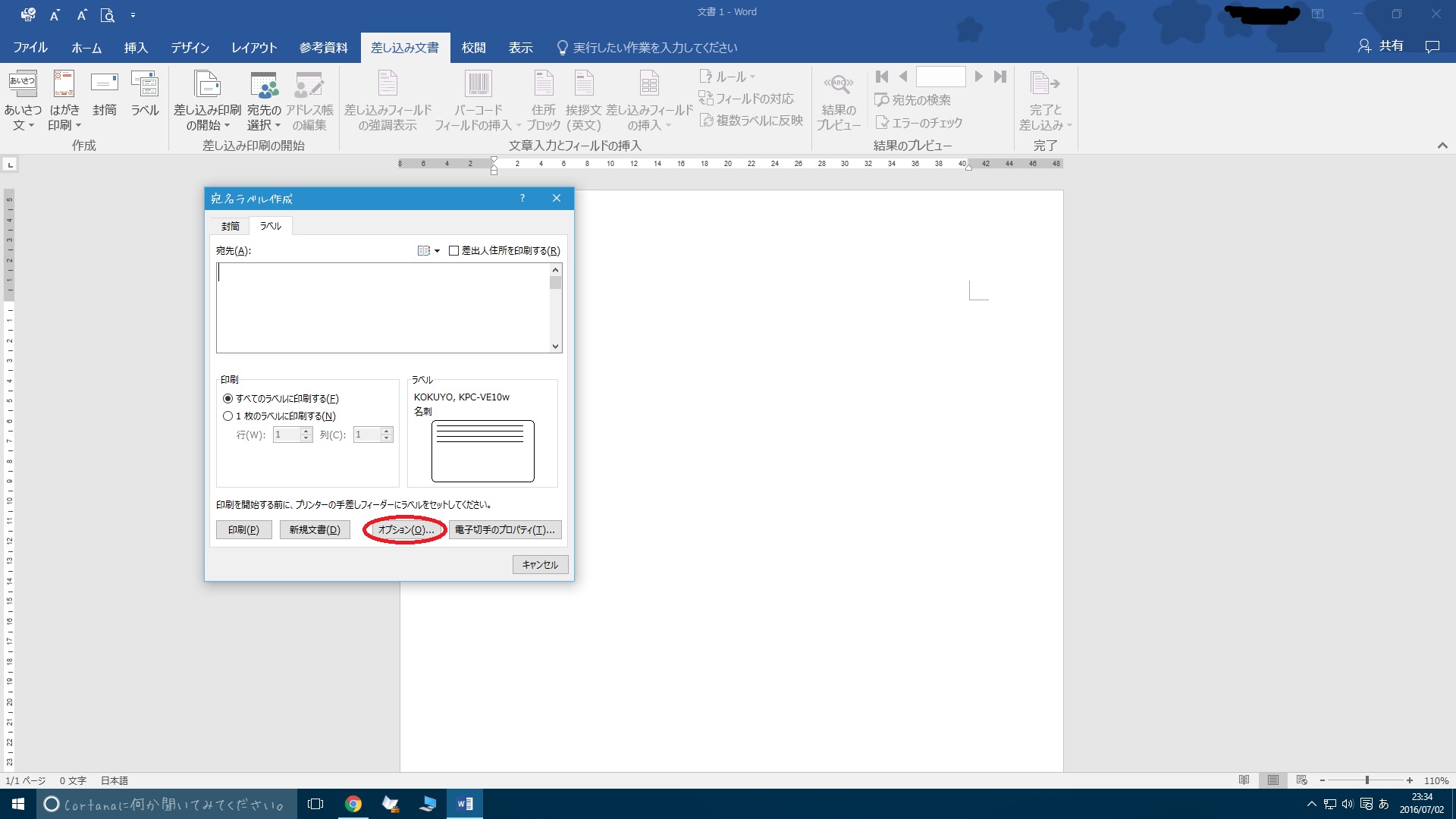Switch to web layout view in status bar
The width and height of the screenshot is (1456, 819).
coord(1302,780)
